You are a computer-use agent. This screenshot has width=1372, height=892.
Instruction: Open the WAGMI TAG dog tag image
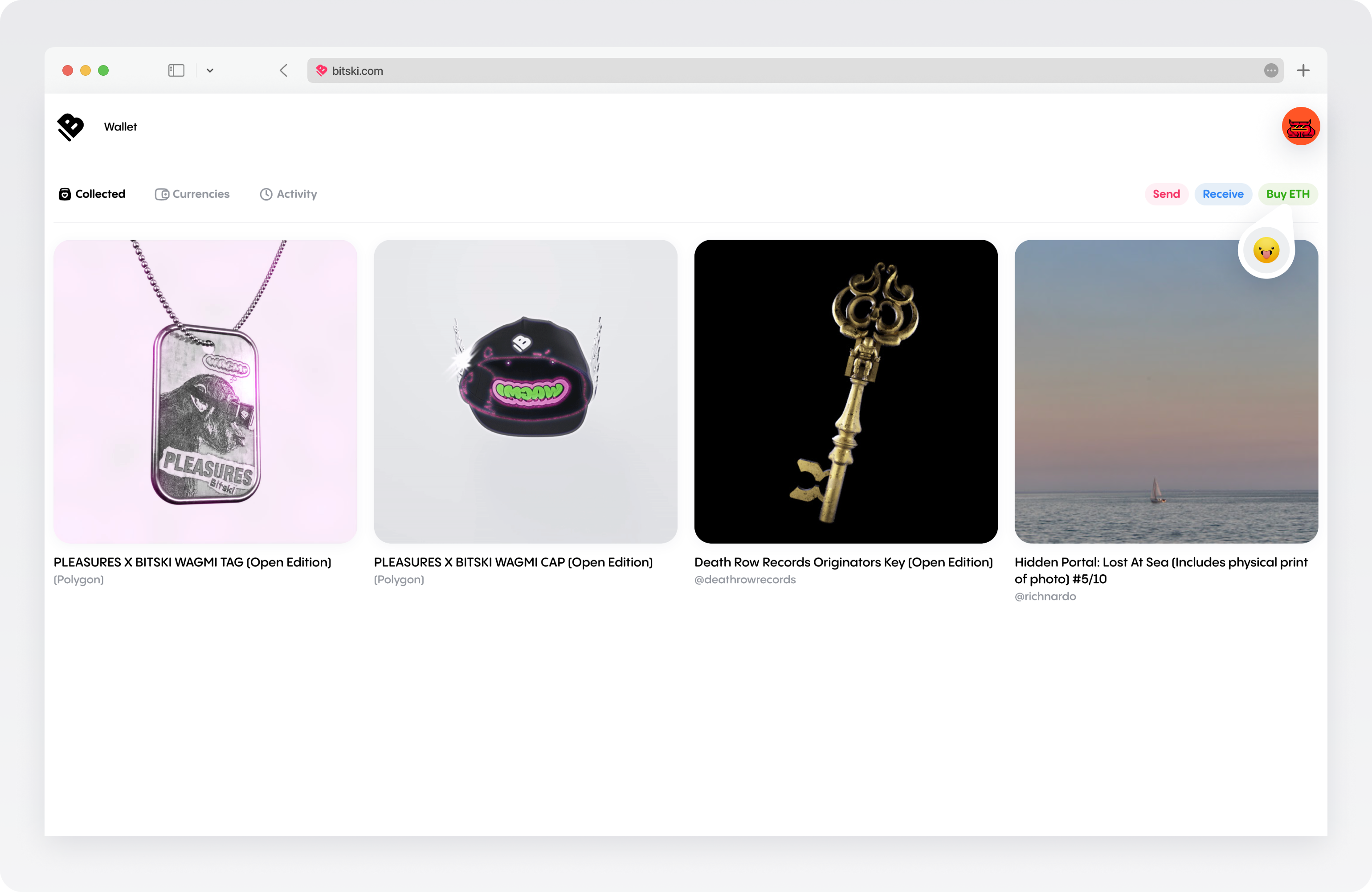[x=205, y=392]
